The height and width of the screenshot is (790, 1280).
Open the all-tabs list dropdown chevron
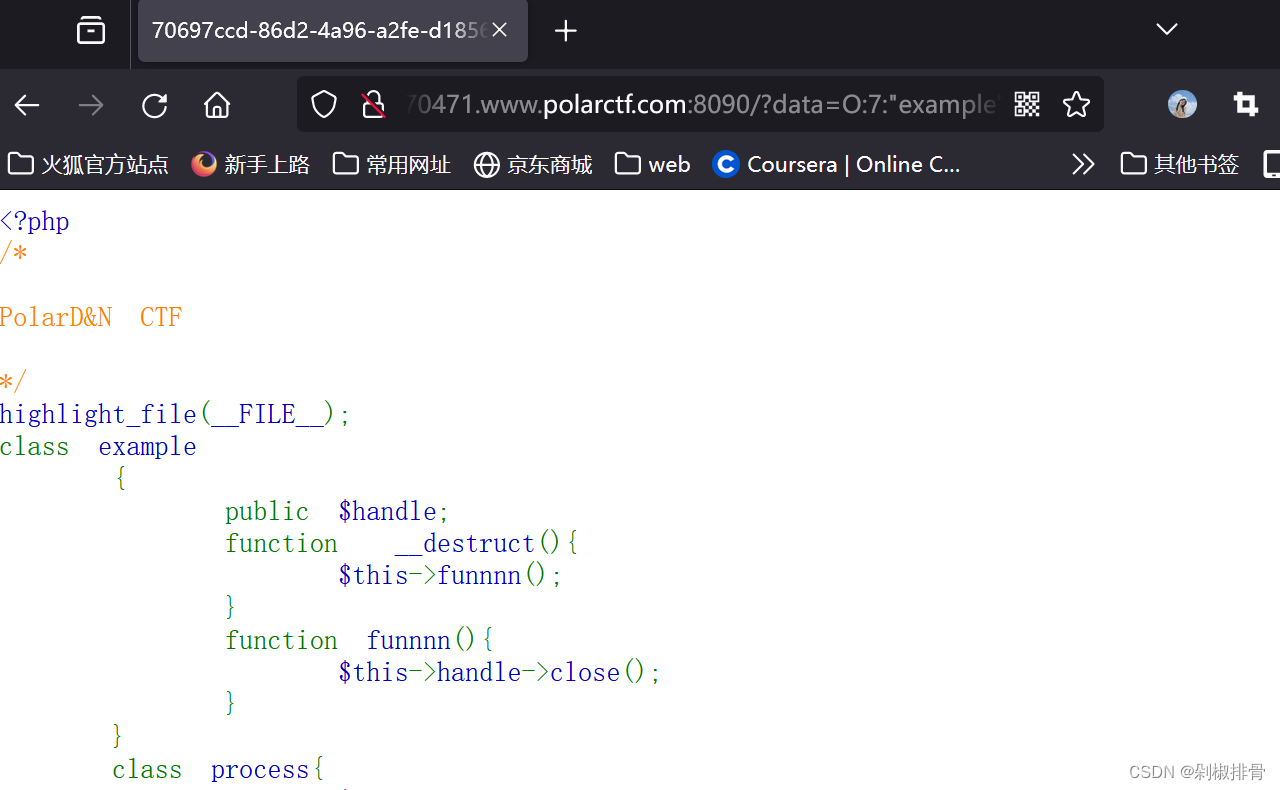(x=1166, y=30)
